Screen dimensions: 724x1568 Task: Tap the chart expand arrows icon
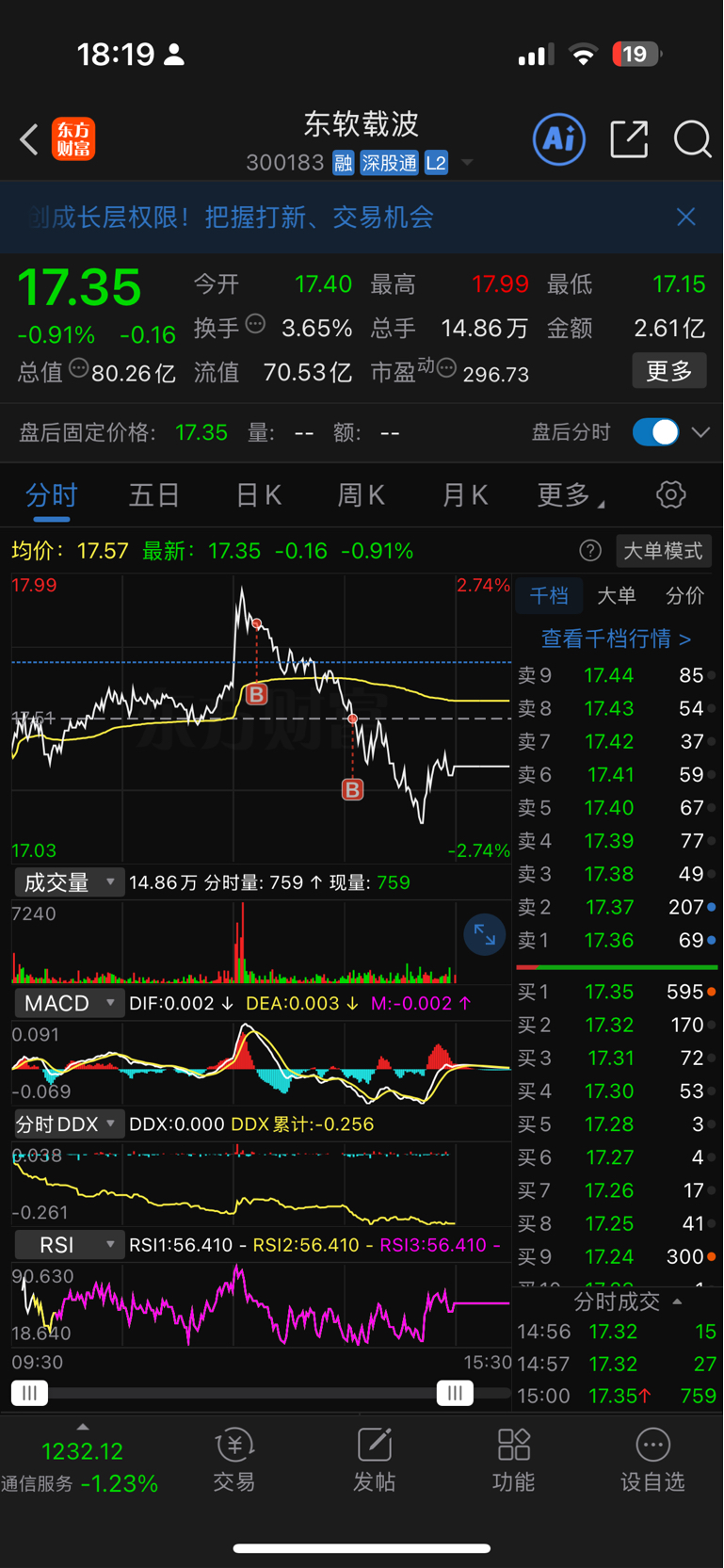point(485,934)
